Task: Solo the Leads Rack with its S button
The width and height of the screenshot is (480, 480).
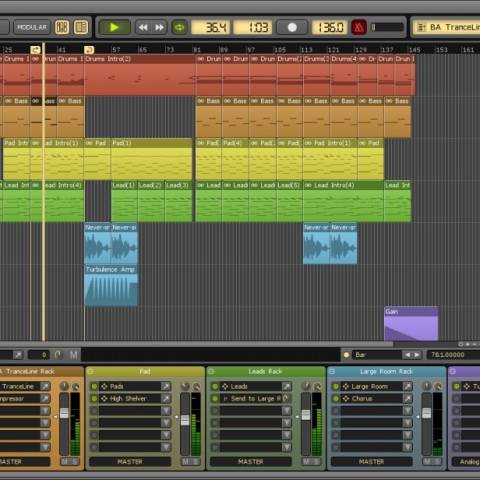Action: tap(316, 462)
